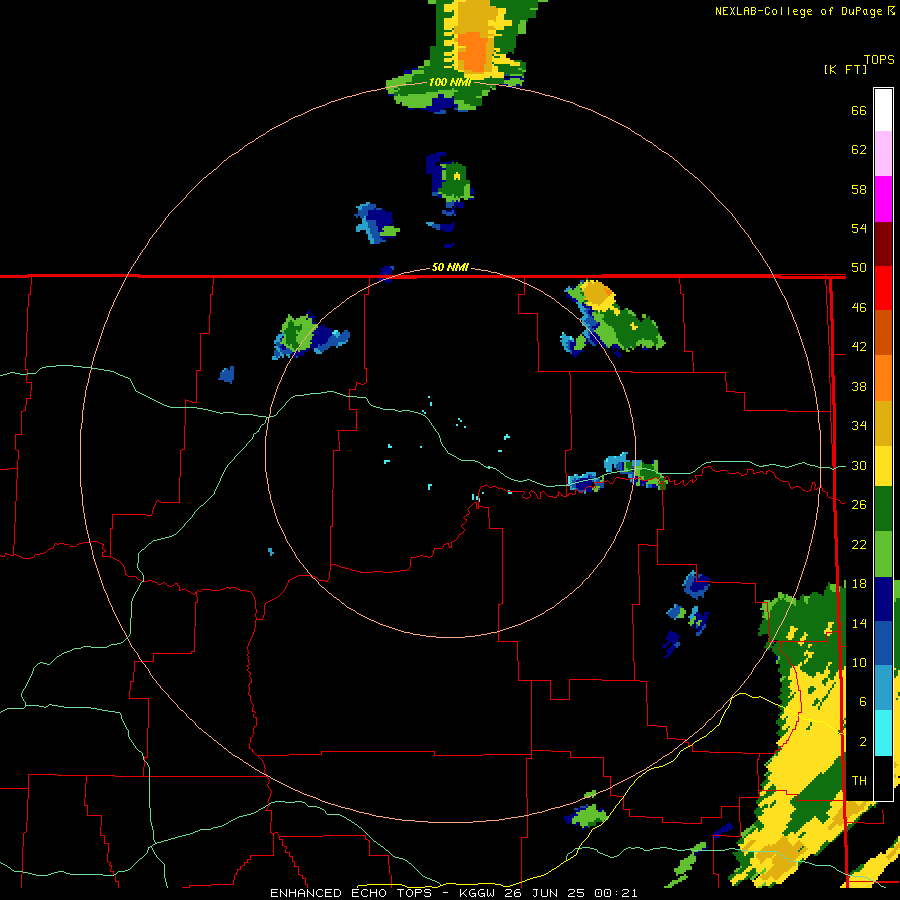Screen dimensions: 900x900
Task: Click the "TH" threshold label
Action: pos(859,781)
